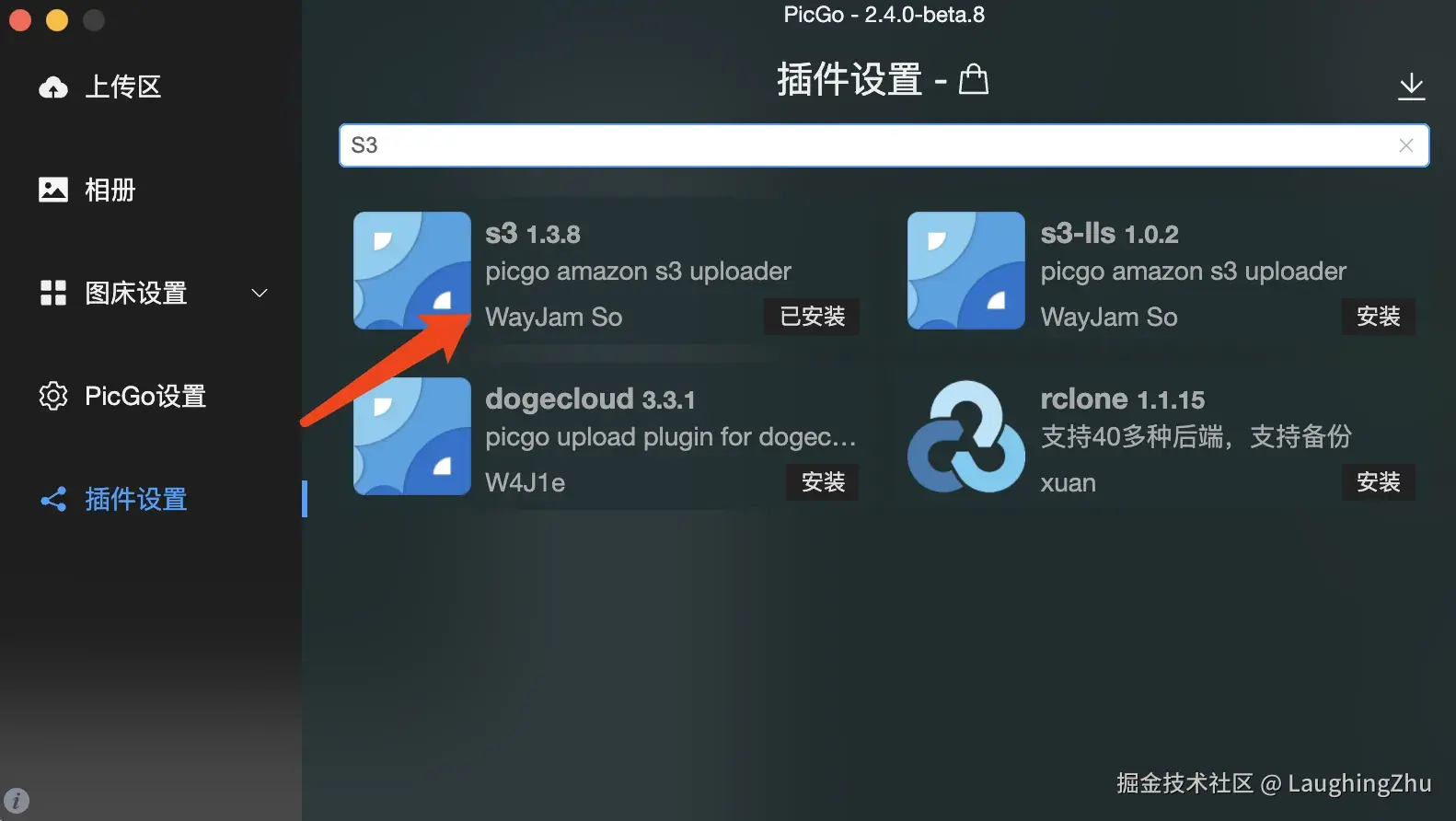Install the rclone plugin
The image size is (1456, 821).
pos(1378,482)
